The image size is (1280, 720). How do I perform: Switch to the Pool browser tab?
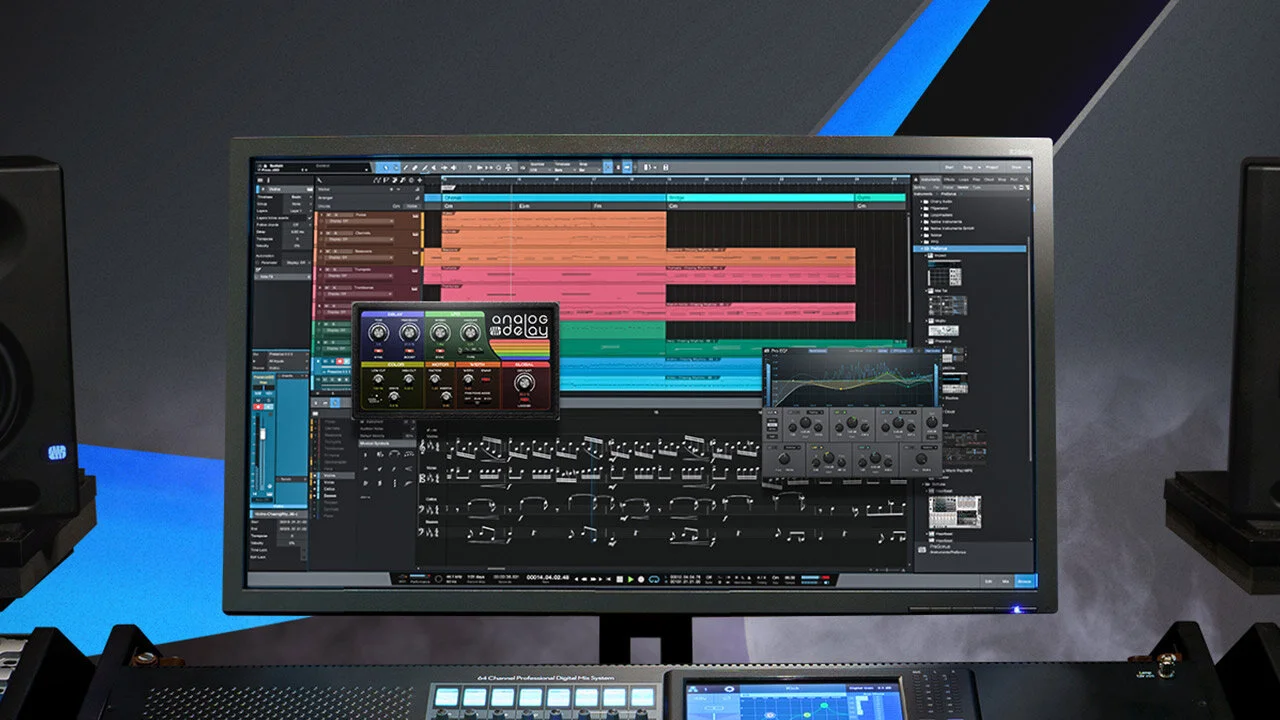coord(1013,180)
